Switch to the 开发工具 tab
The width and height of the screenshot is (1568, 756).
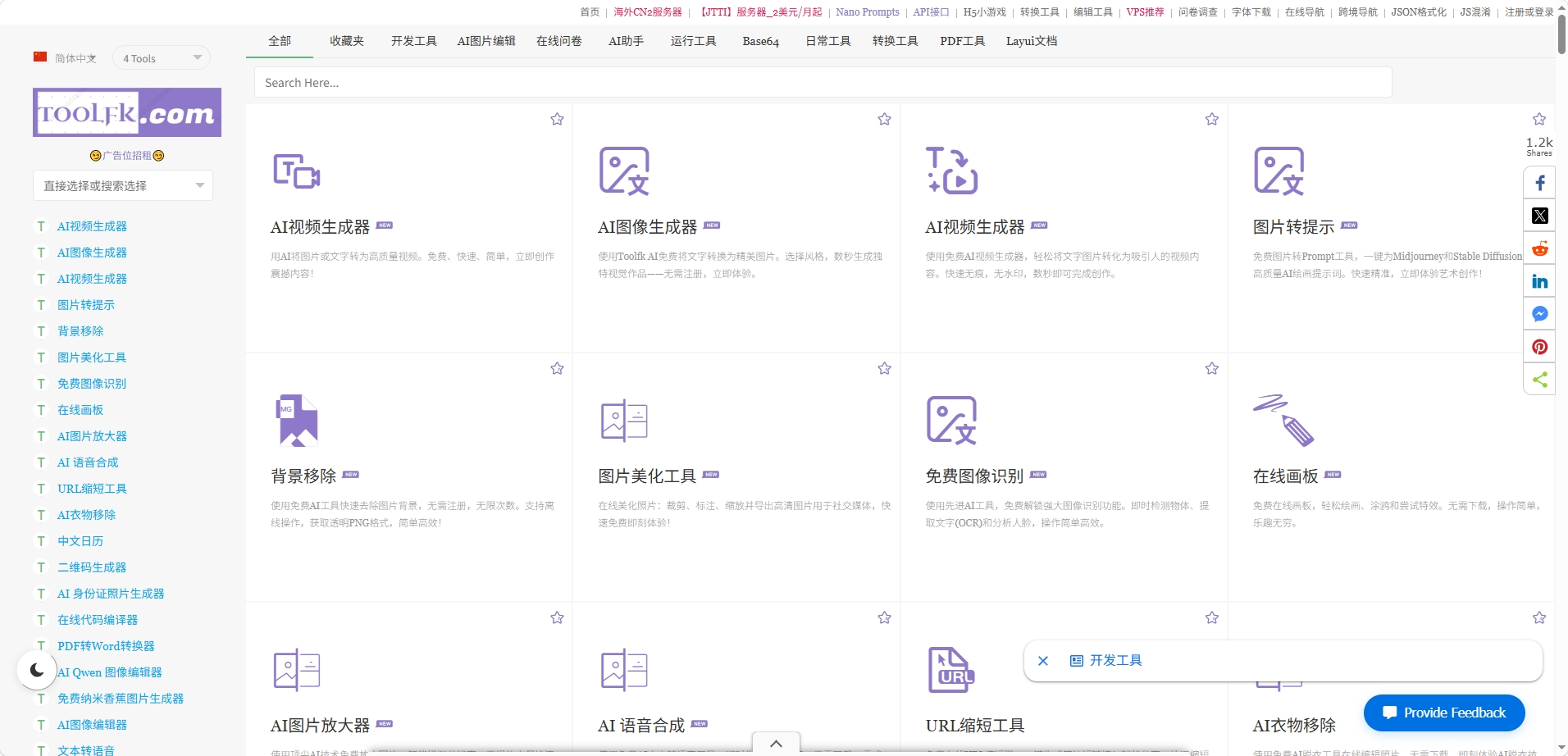(414, 41)
